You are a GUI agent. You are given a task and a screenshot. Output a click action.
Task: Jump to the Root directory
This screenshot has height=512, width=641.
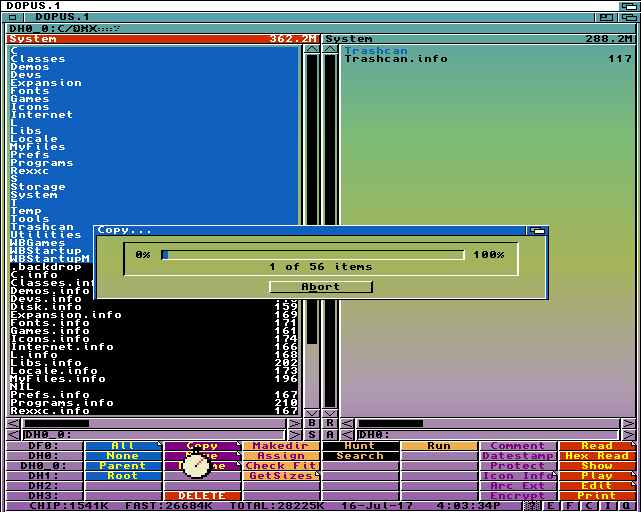coord(123,476)
